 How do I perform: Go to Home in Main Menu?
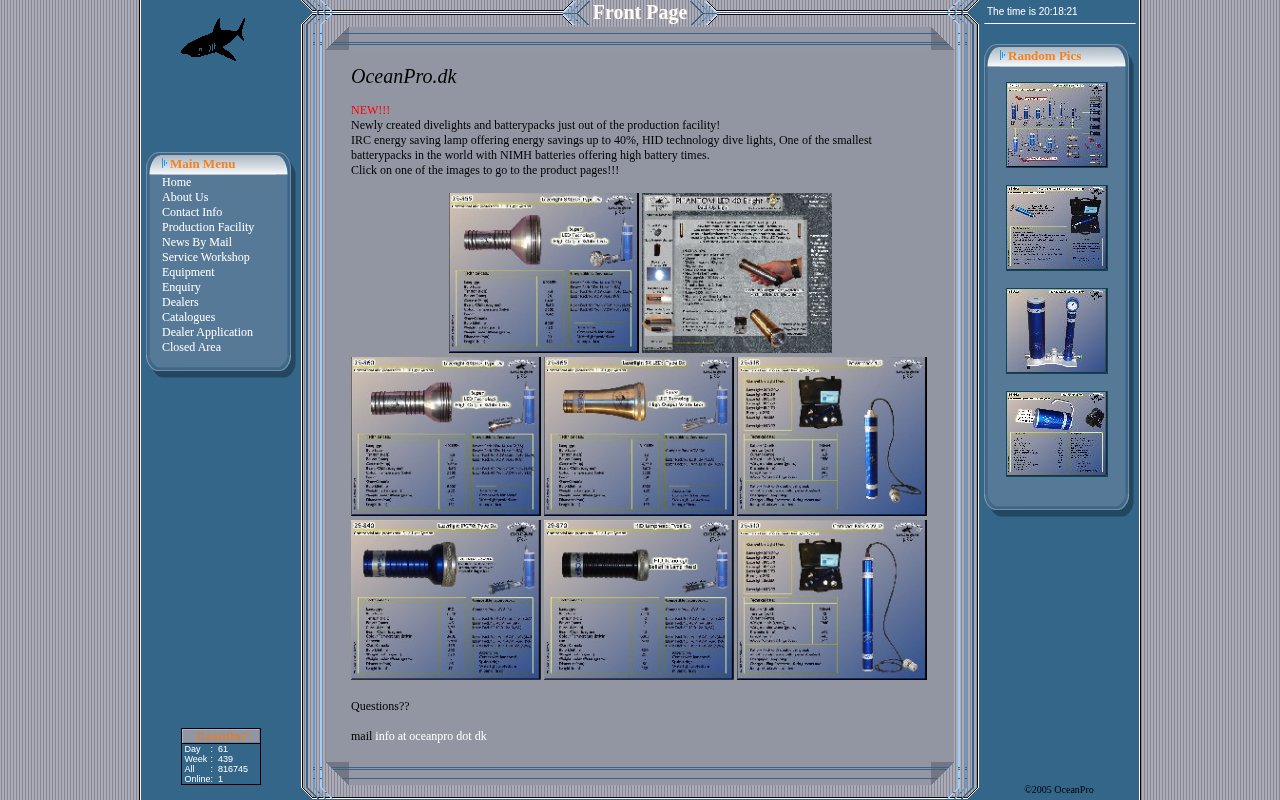point(176,182)
